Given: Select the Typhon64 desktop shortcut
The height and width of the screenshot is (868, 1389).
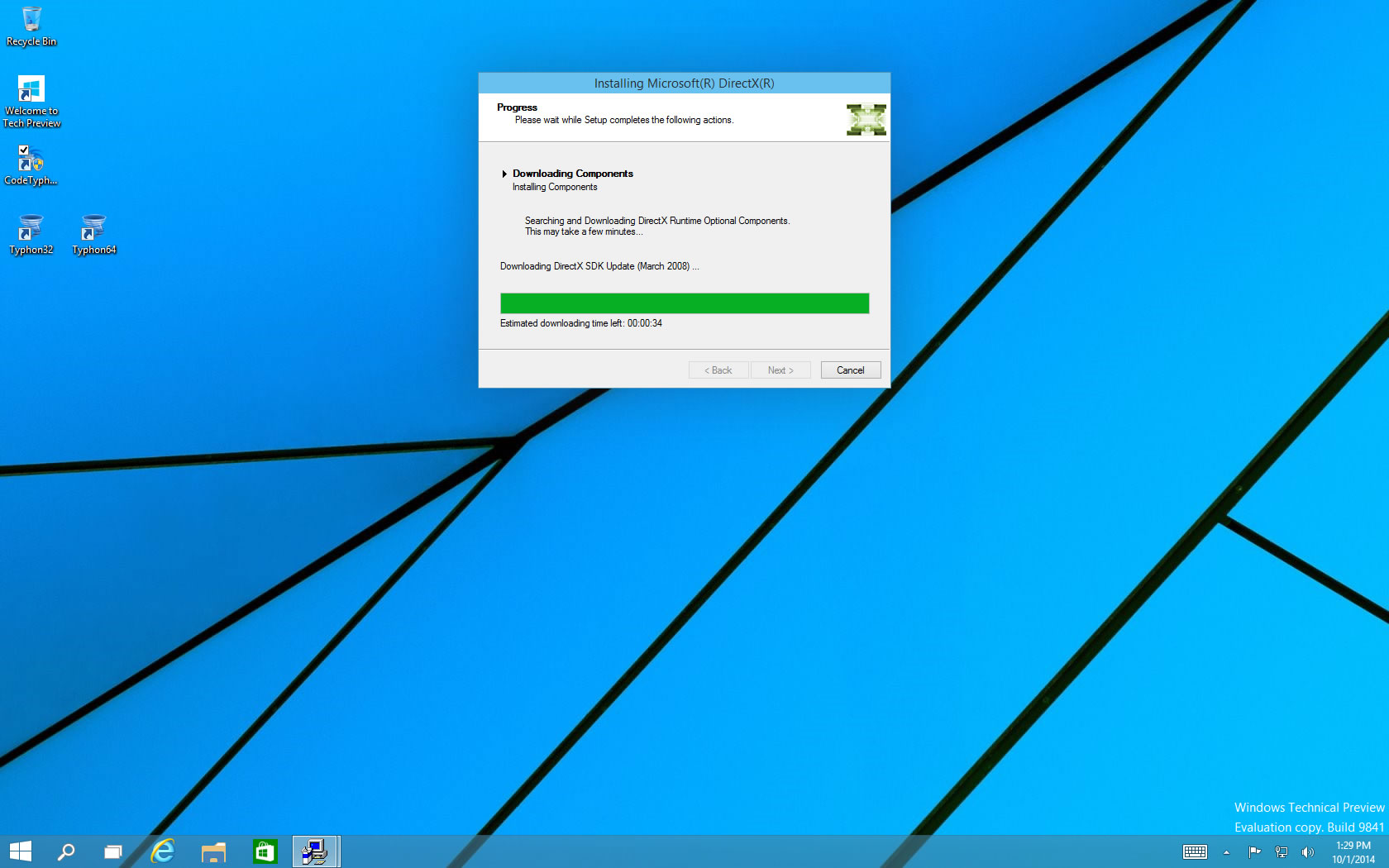Looking at the screenshot, I should [x=93, y=234].
